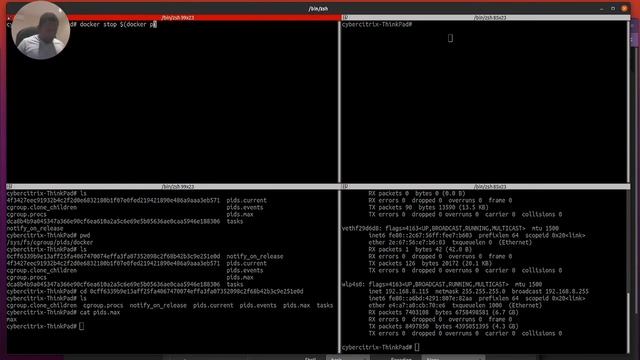Screen dimensions: 640x360
Task: Click the empty prompt in the top-right pane
Action: [x=377, y=24]
